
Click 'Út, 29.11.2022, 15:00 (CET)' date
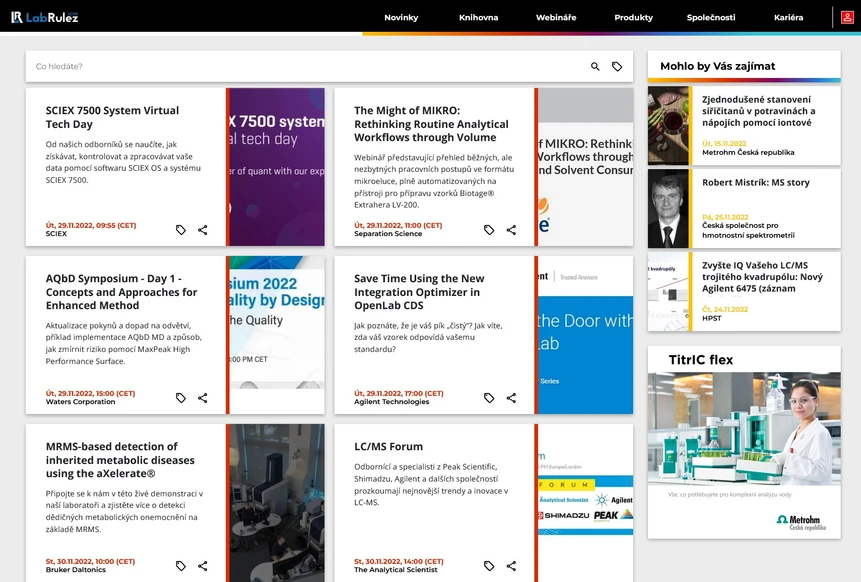(x=90, y=393)
